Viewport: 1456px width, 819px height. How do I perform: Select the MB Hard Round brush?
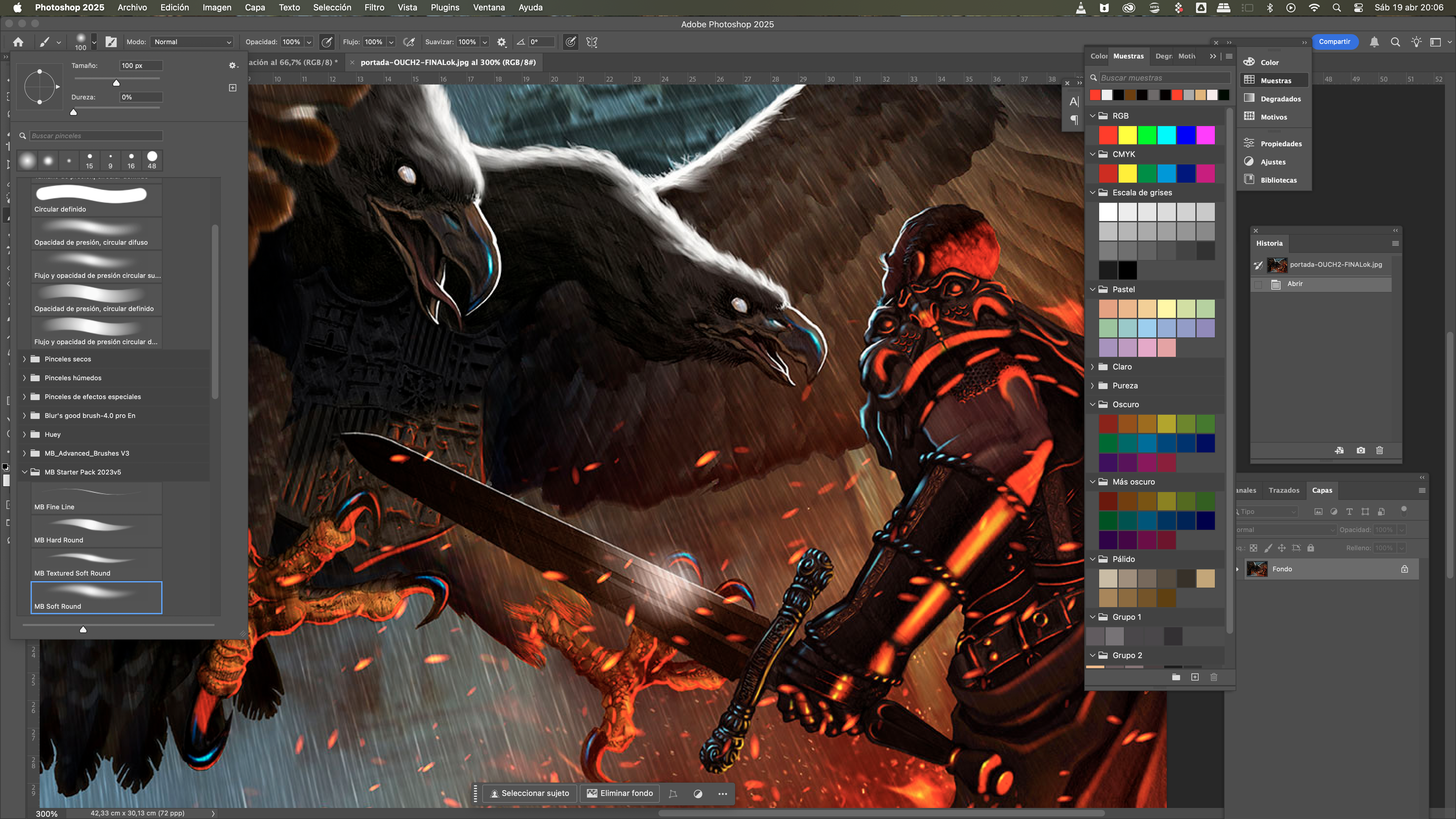point(96,531)
